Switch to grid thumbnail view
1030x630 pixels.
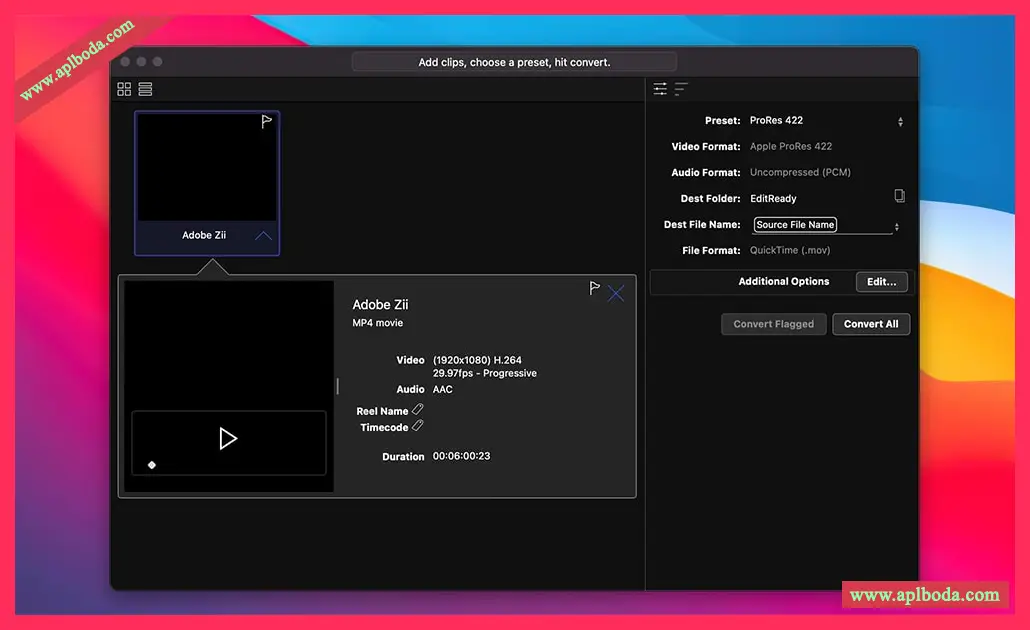(124, 89)
